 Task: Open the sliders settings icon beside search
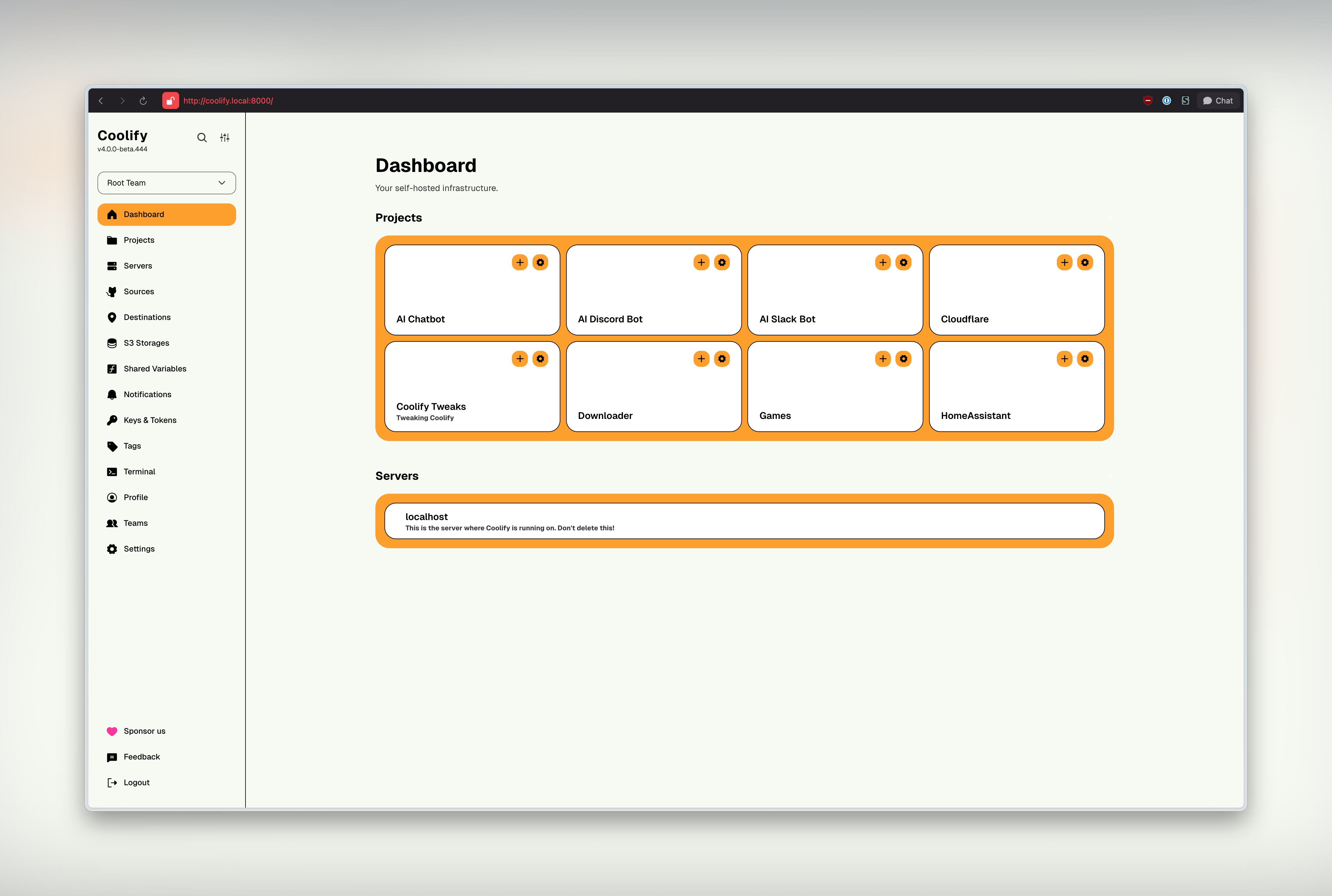tap(225, 138)
